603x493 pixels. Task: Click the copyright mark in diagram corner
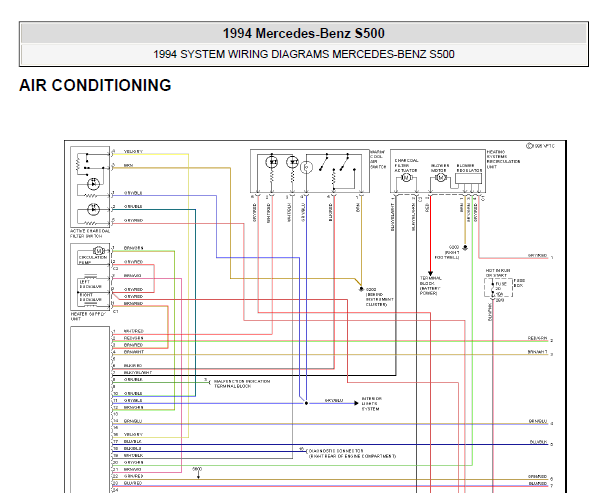coord(540,146)
